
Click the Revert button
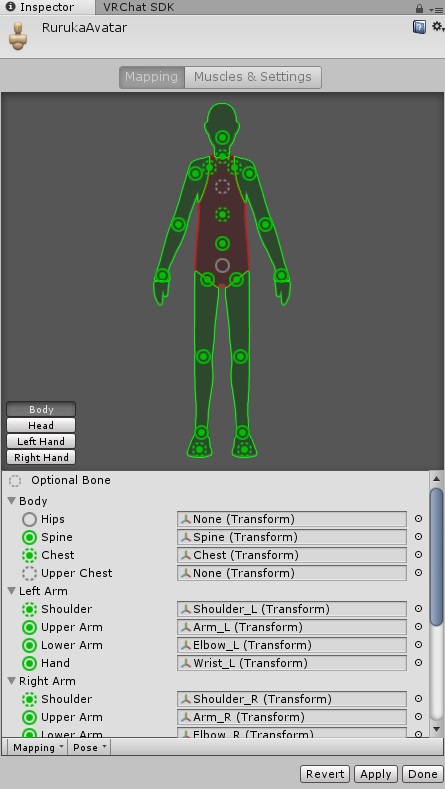coord(325,774)
